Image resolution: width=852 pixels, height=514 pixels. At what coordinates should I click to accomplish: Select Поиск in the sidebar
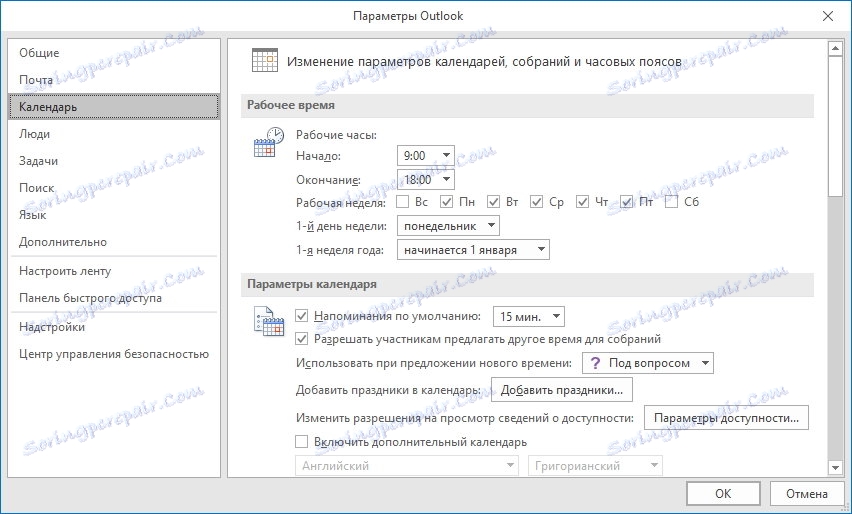pos(114,188)
